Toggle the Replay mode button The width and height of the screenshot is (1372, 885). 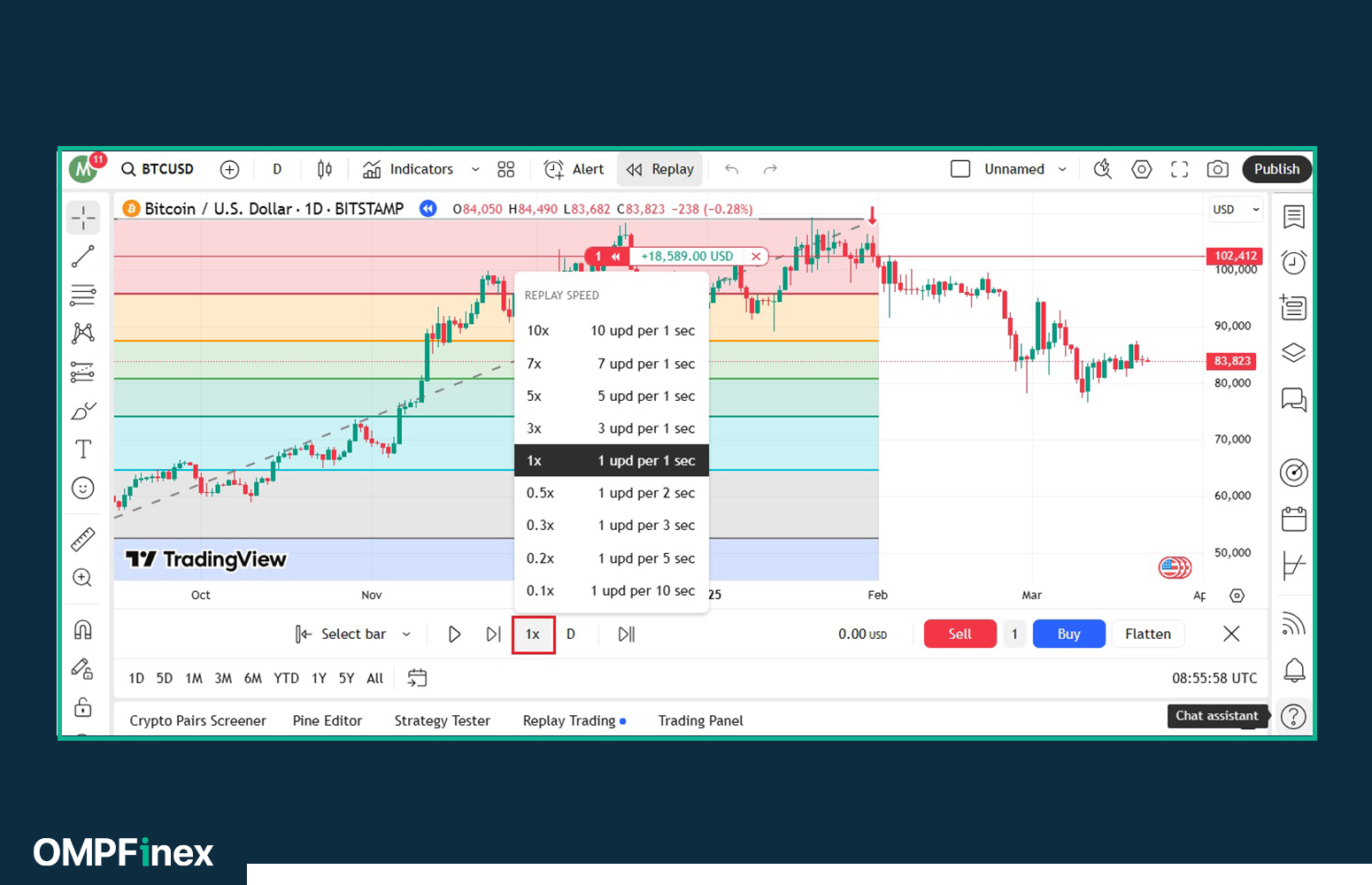tap(660, 169)
